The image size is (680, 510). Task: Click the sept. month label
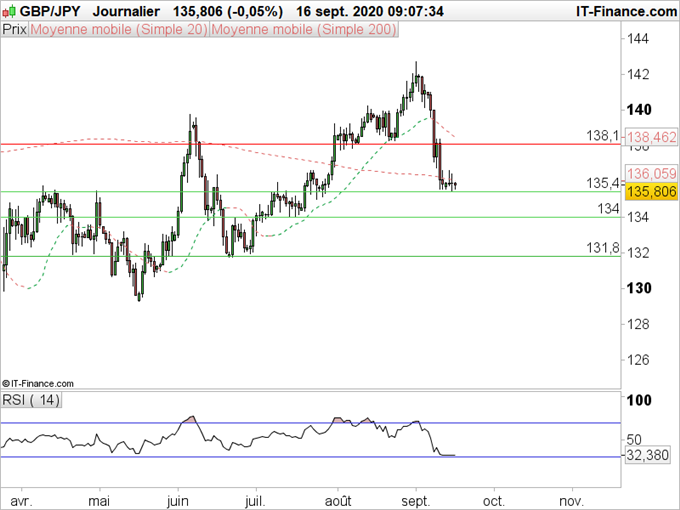415,502
